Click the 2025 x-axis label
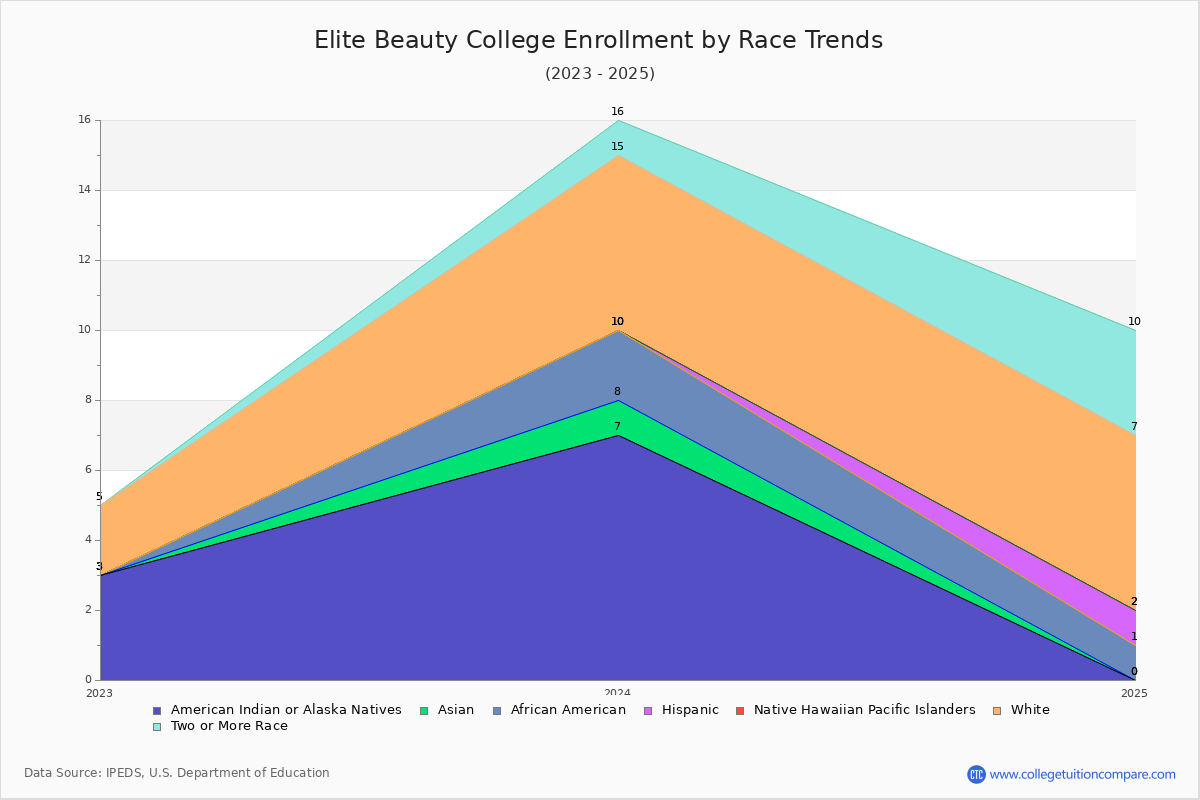1200x800 pixels. click(1134, 693)
